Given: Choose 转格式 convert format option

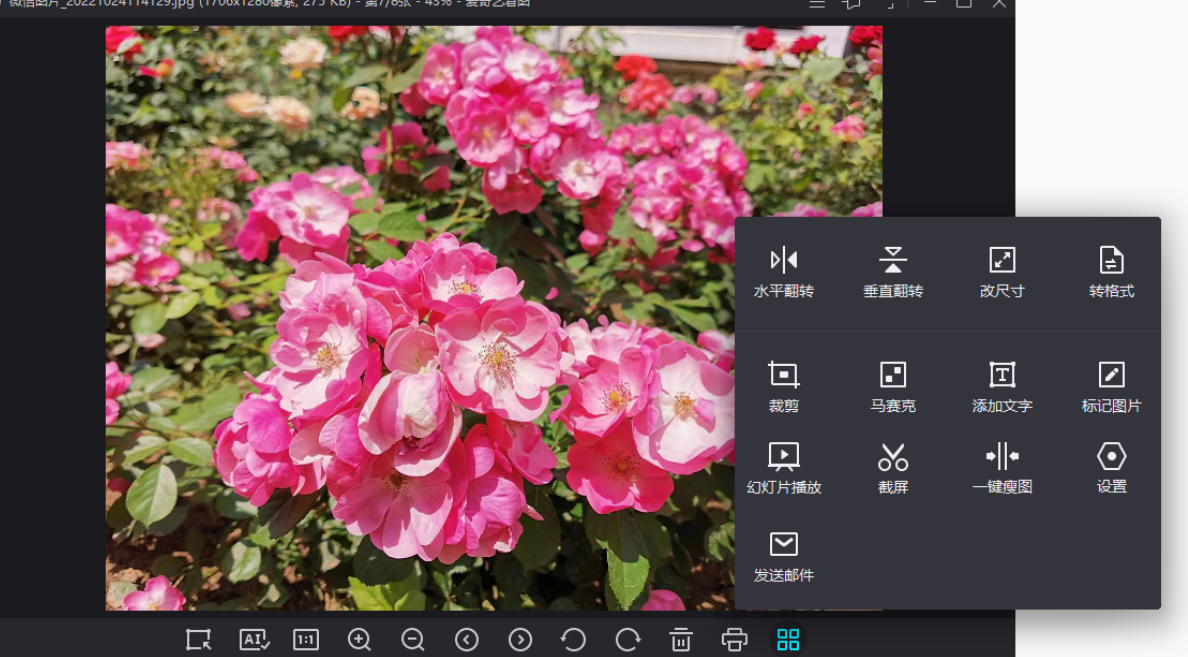Looking at the screenshot, I should click(1111, 272).
